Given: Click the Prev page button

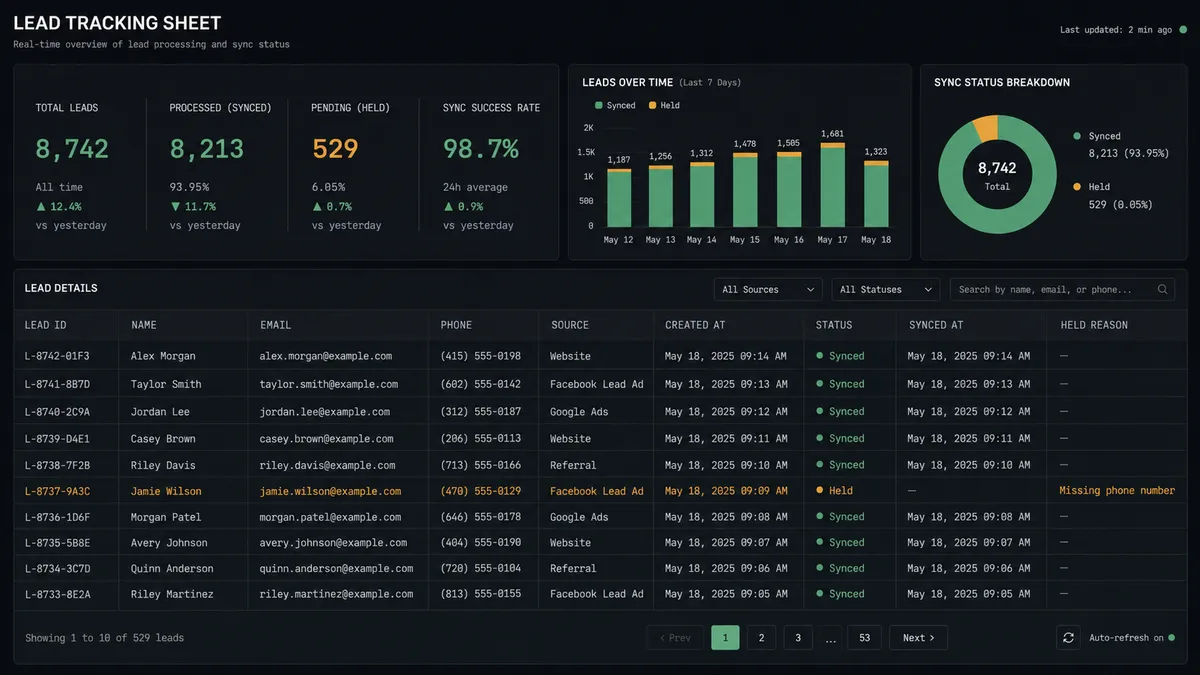Looking at the screenshot, I should coord(675,638).
